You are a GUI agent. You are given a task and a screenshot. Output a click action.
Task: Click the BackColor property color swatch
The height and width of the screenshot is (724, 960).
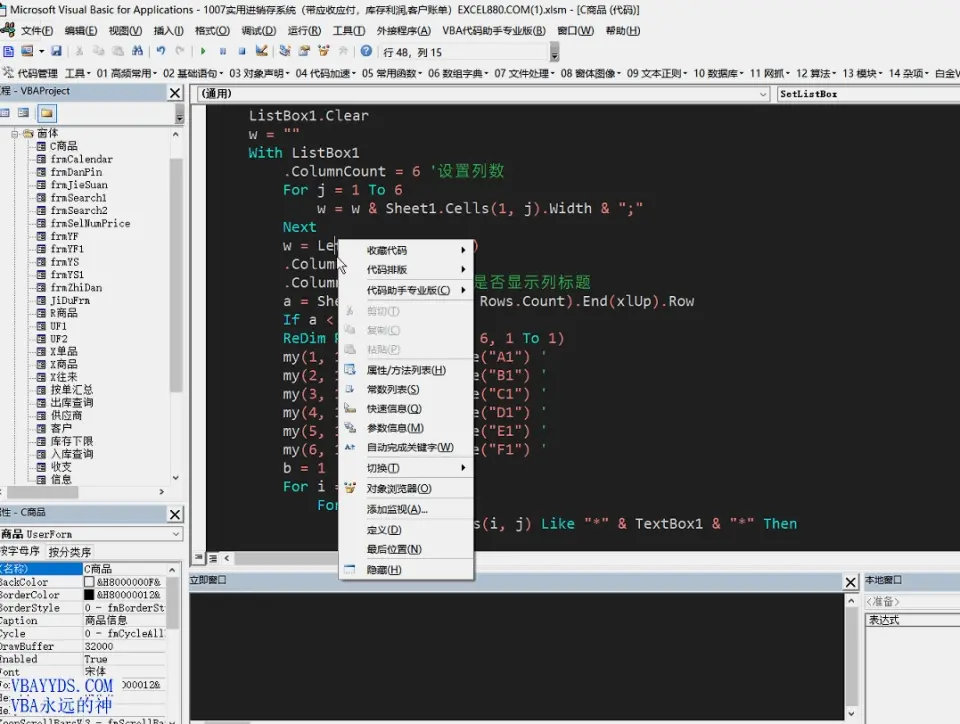coord(89,582)
